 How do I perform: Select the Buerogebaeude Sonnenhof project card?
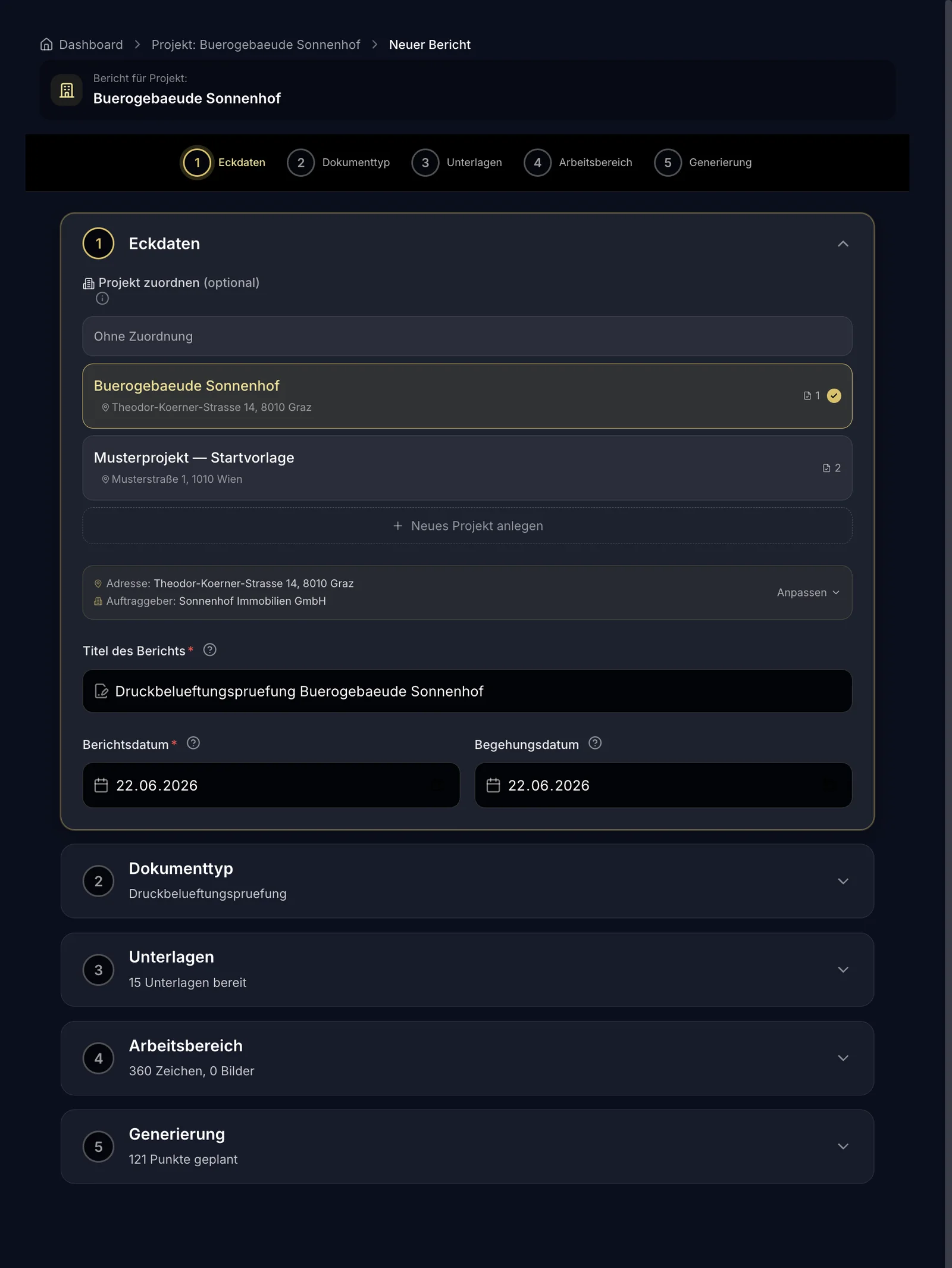(467, 396)
